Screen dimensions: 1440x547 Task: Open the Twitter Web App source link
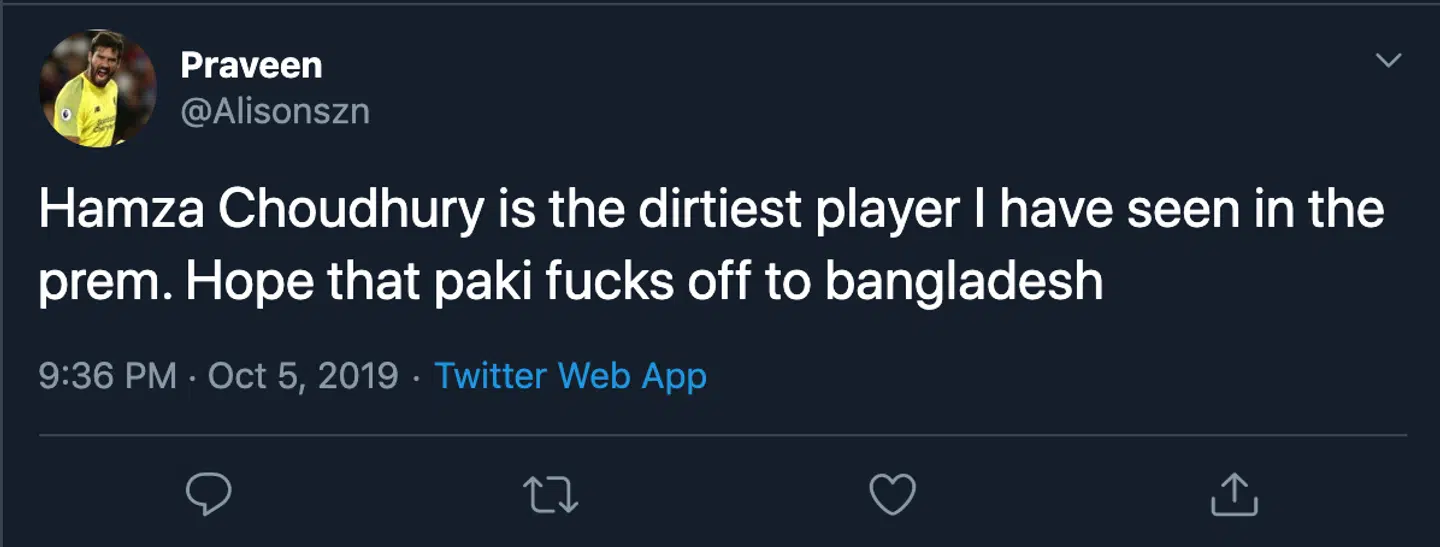(x=570, y=376)
